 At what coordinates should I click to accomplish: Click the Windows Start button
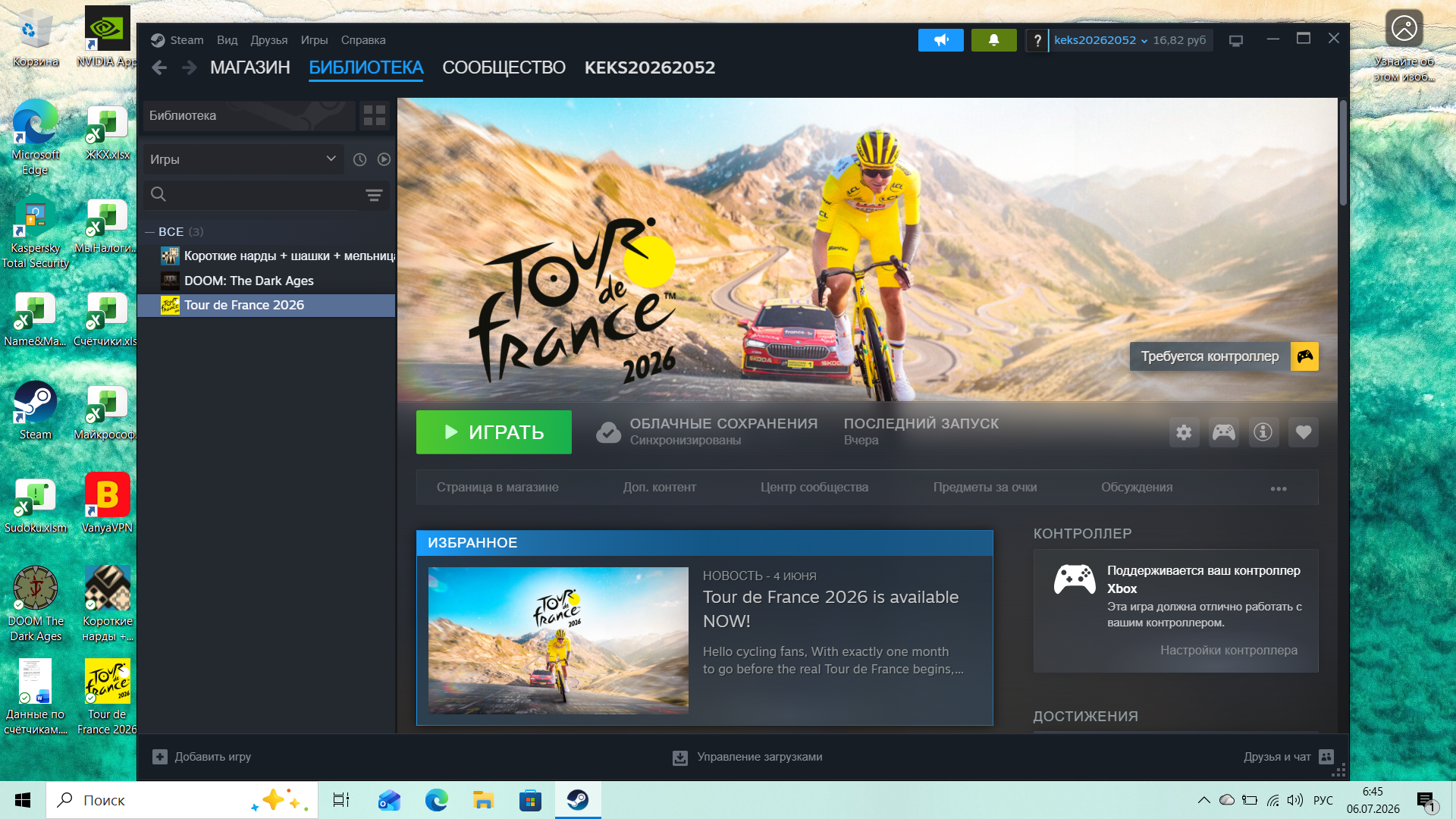tap(23, 800)
